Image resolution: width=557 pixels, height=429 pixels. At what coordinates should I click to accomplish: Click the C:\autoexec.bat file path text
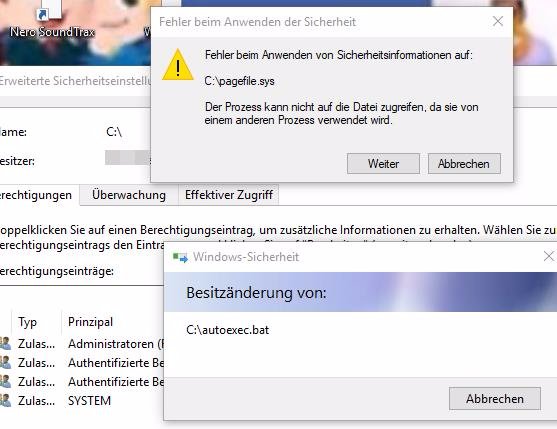228,330
